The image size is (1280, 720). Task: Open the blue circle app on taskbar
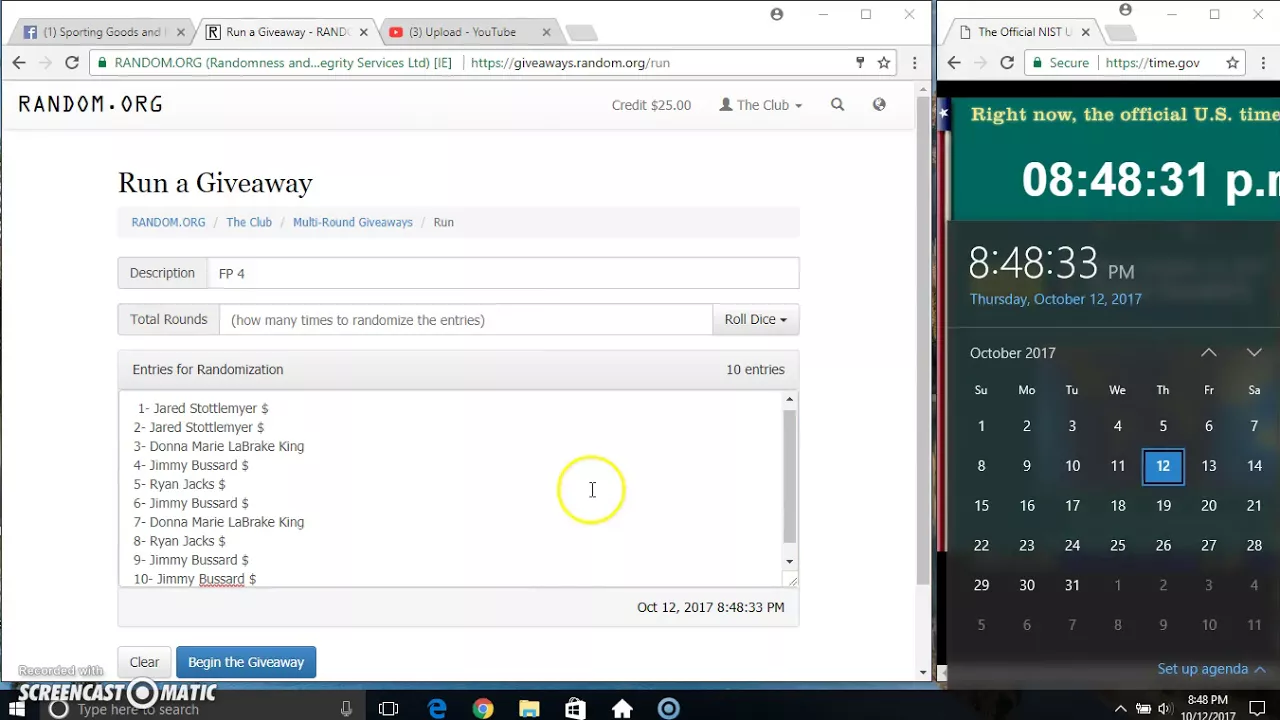pos(668,709)
